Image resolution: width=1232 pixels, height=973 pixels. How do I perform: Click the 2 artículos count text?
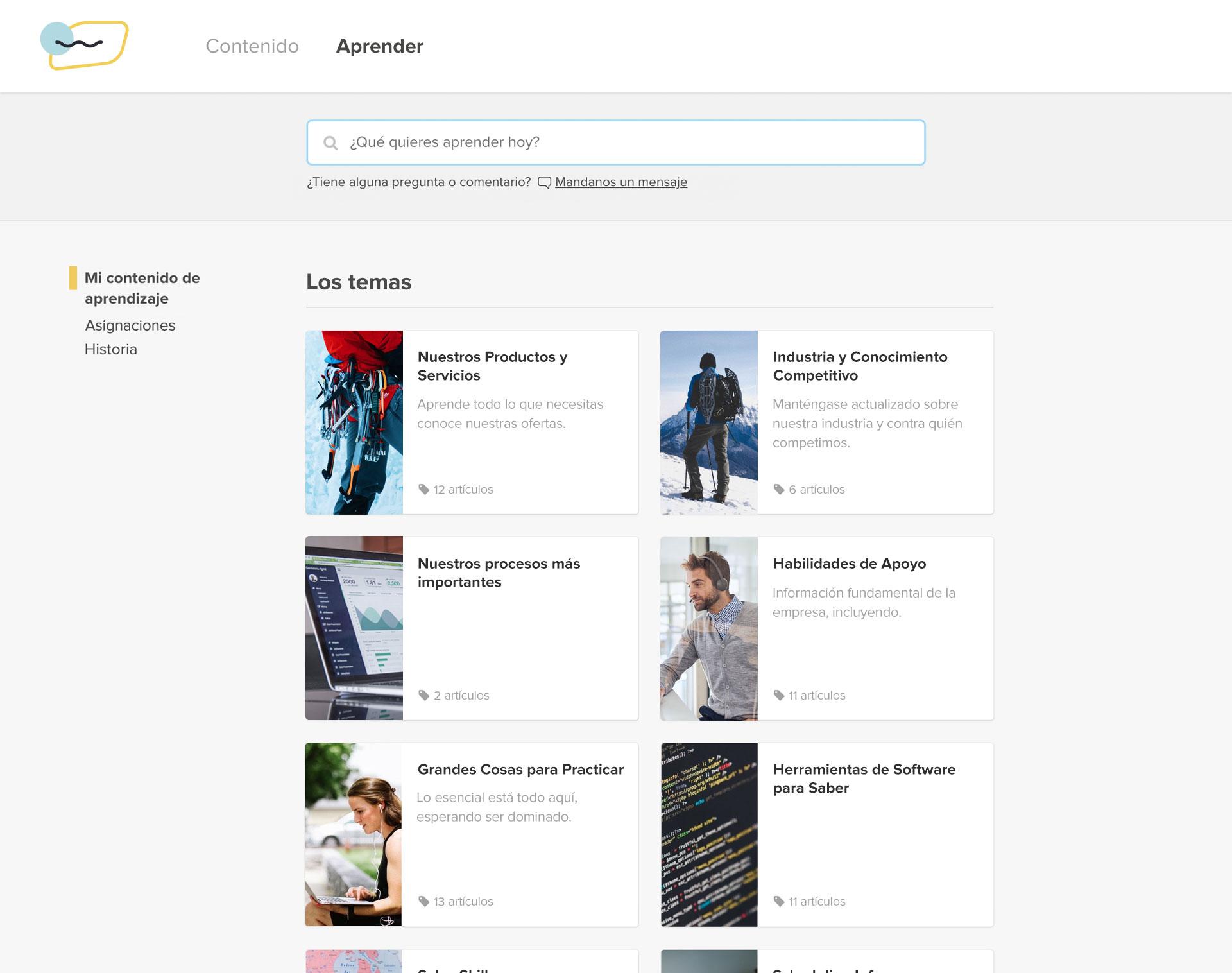pos(461,695)
